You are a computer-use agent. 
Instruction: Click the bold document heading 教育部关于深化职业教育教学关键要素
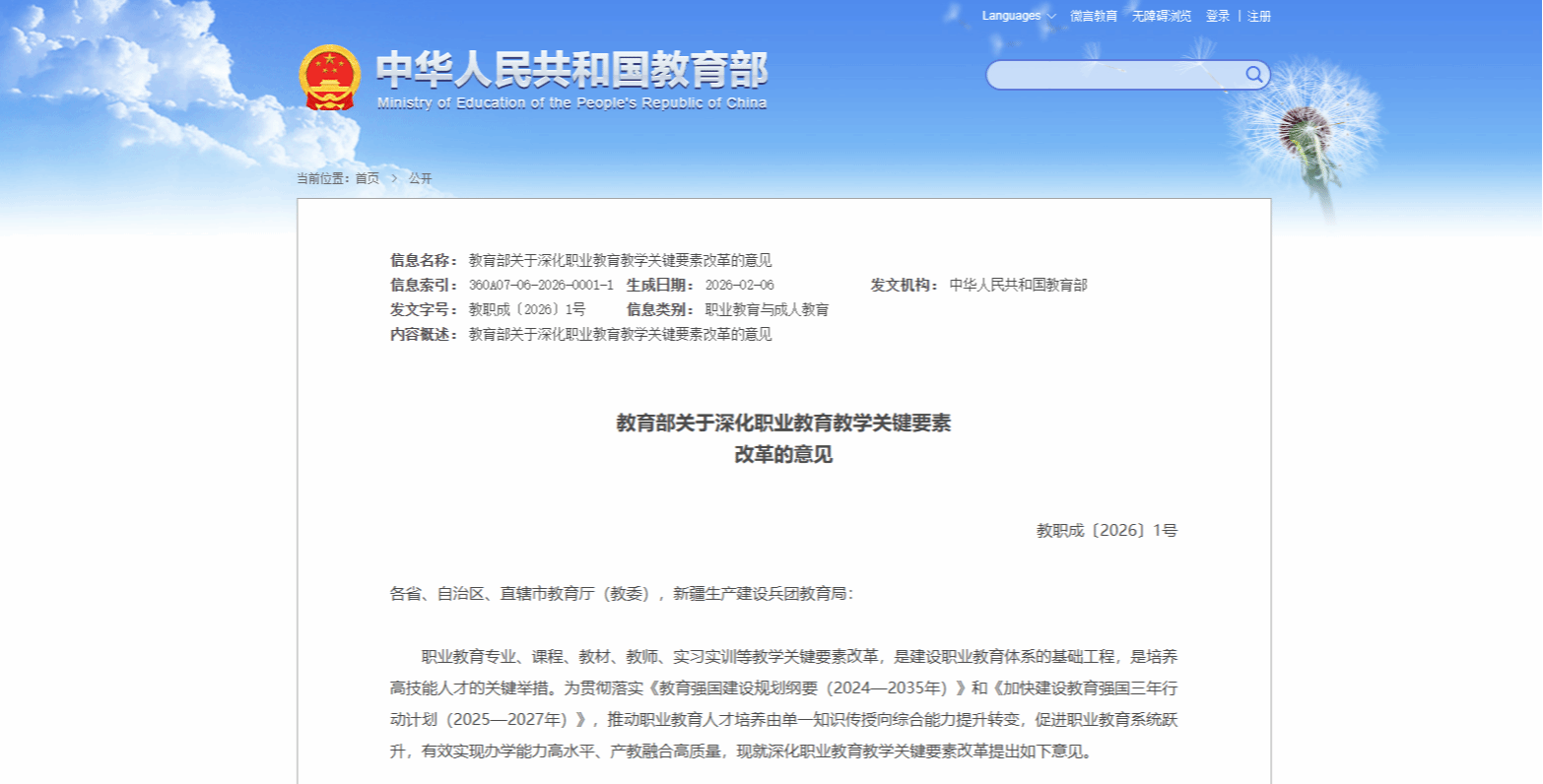[x=783, y=424]
